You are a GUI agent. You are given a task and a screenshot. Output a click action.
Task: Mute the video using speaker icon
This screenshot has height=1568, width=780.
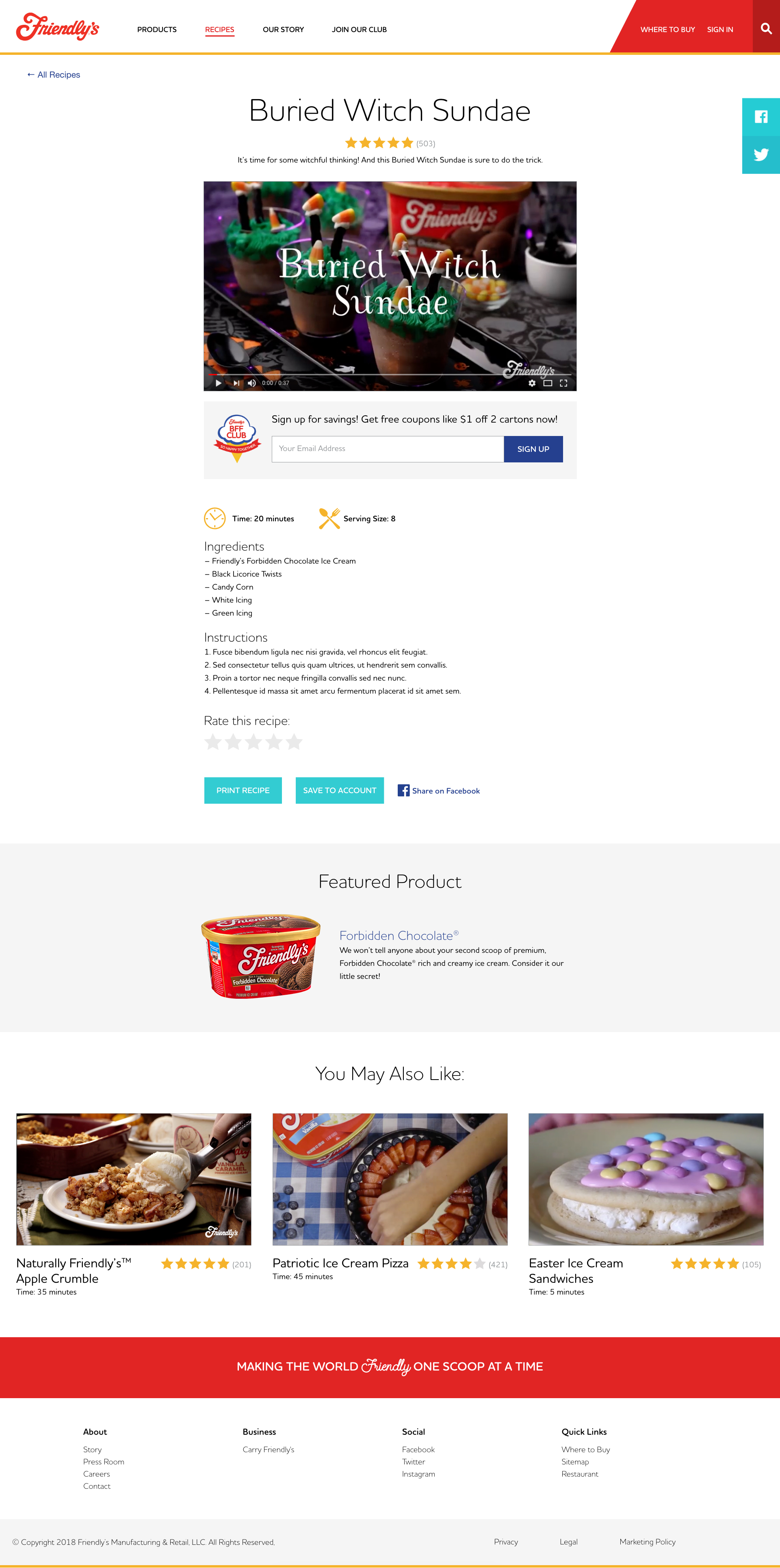point(252,383)
